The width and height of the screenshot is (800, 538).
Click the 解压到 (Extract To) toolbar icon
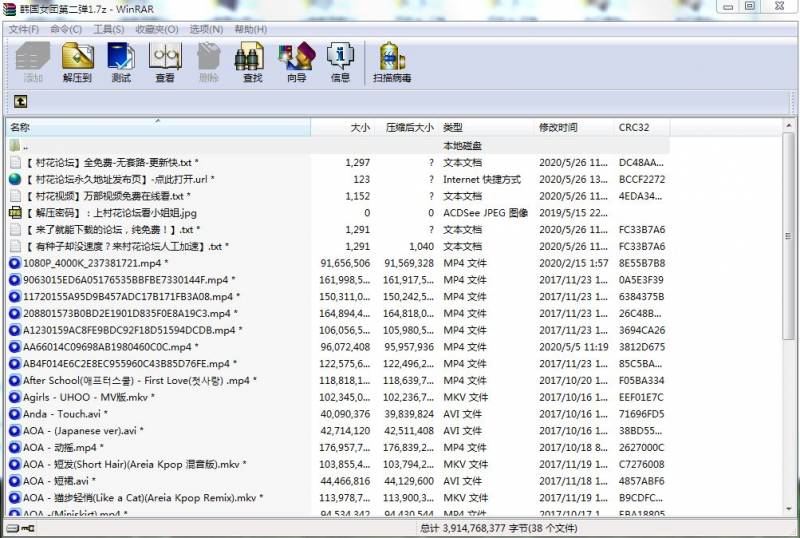pyautogui.click(x=78, y=62)
